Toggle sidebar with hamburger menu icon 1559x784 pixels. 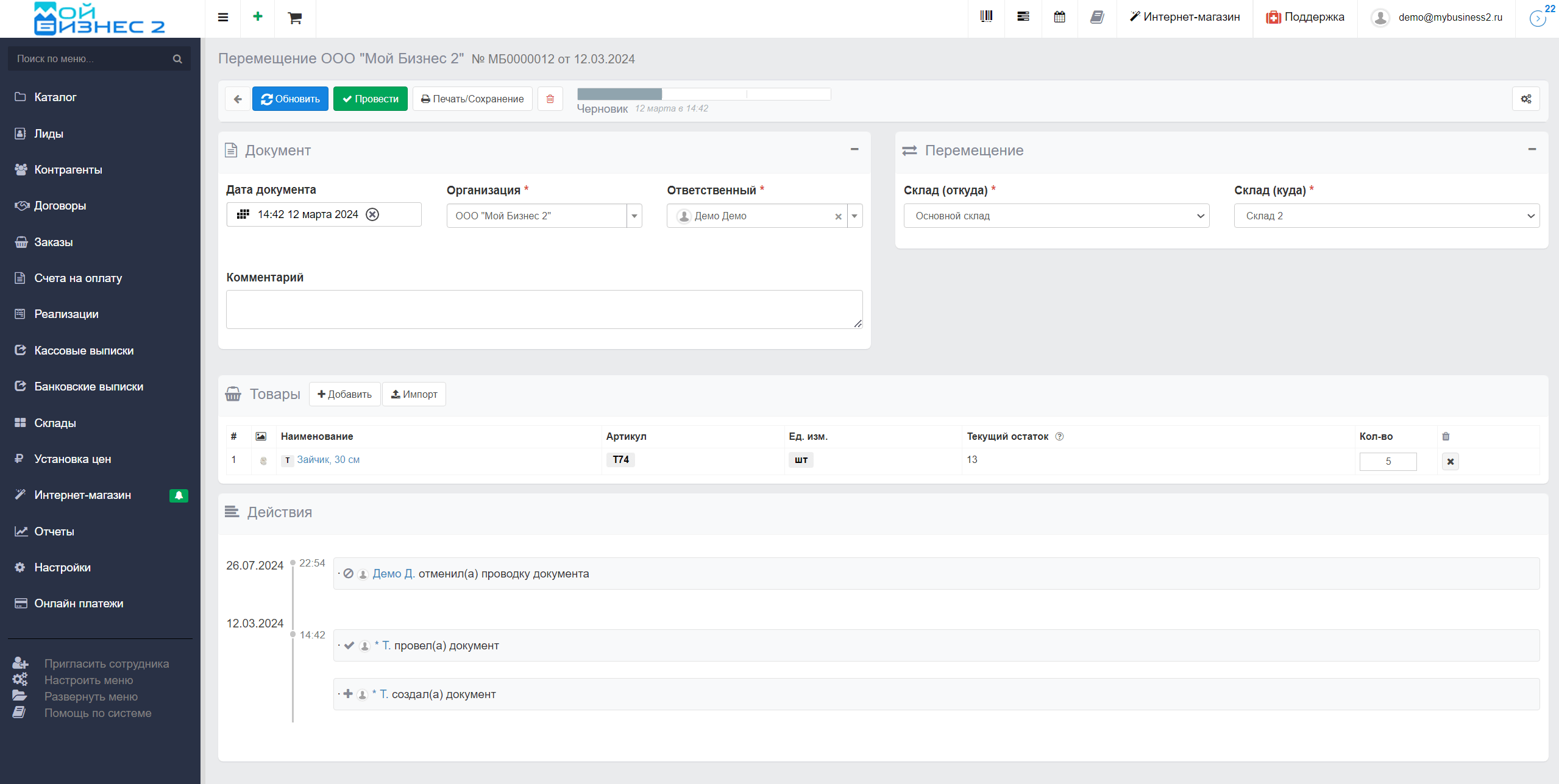coord(223,18)
